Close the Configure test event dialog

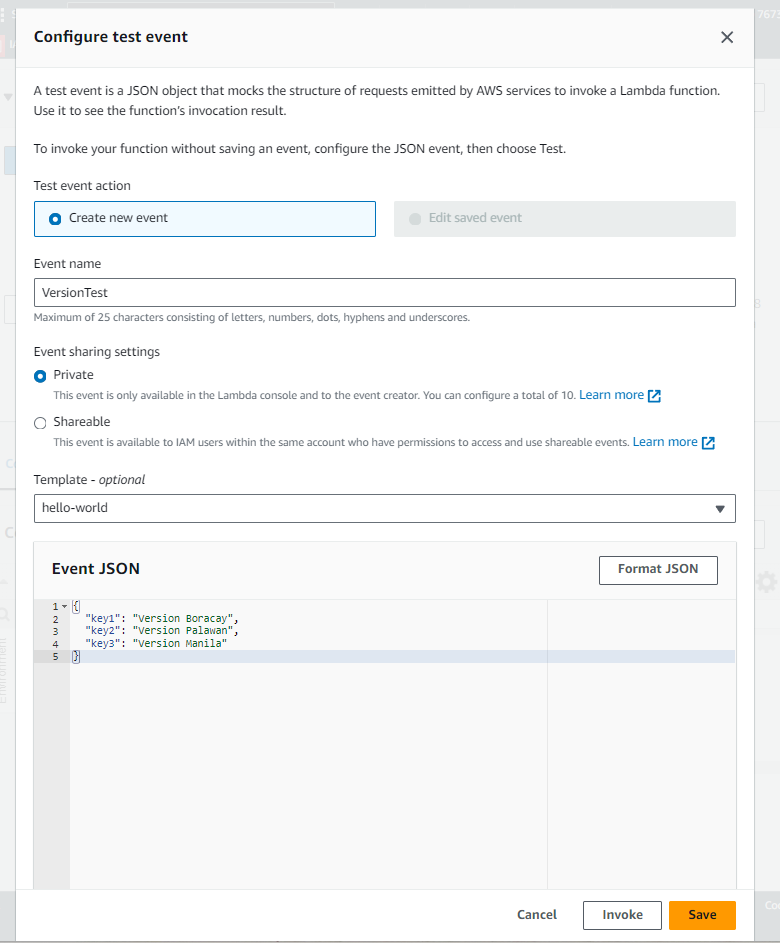[x=727, y=37]
